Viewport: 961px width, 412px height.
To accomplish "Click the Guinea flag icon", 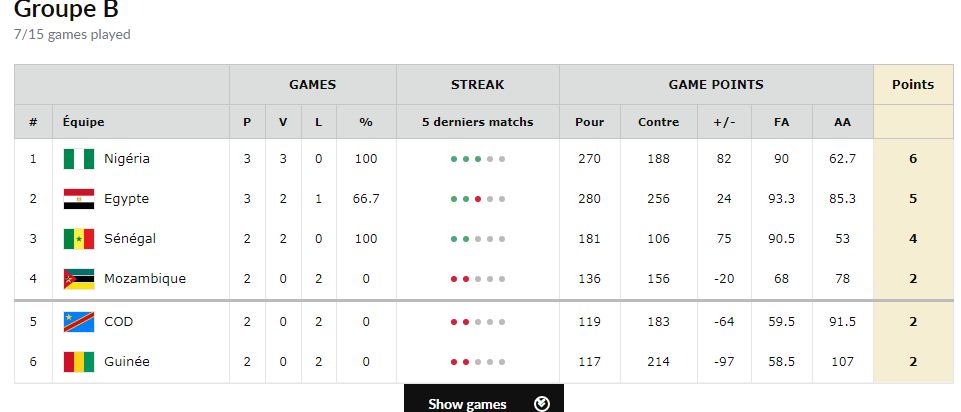I will (78, 362).
